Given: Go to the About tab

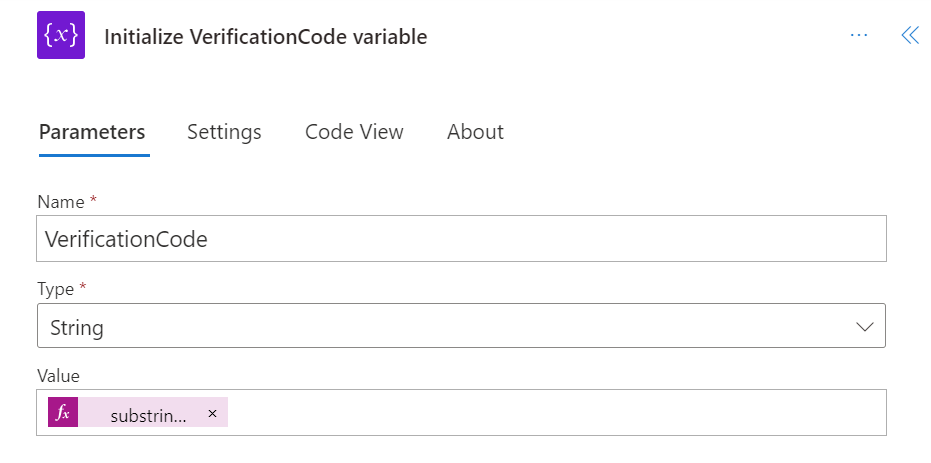Looking at the screenshot, I should click(475, 132).
